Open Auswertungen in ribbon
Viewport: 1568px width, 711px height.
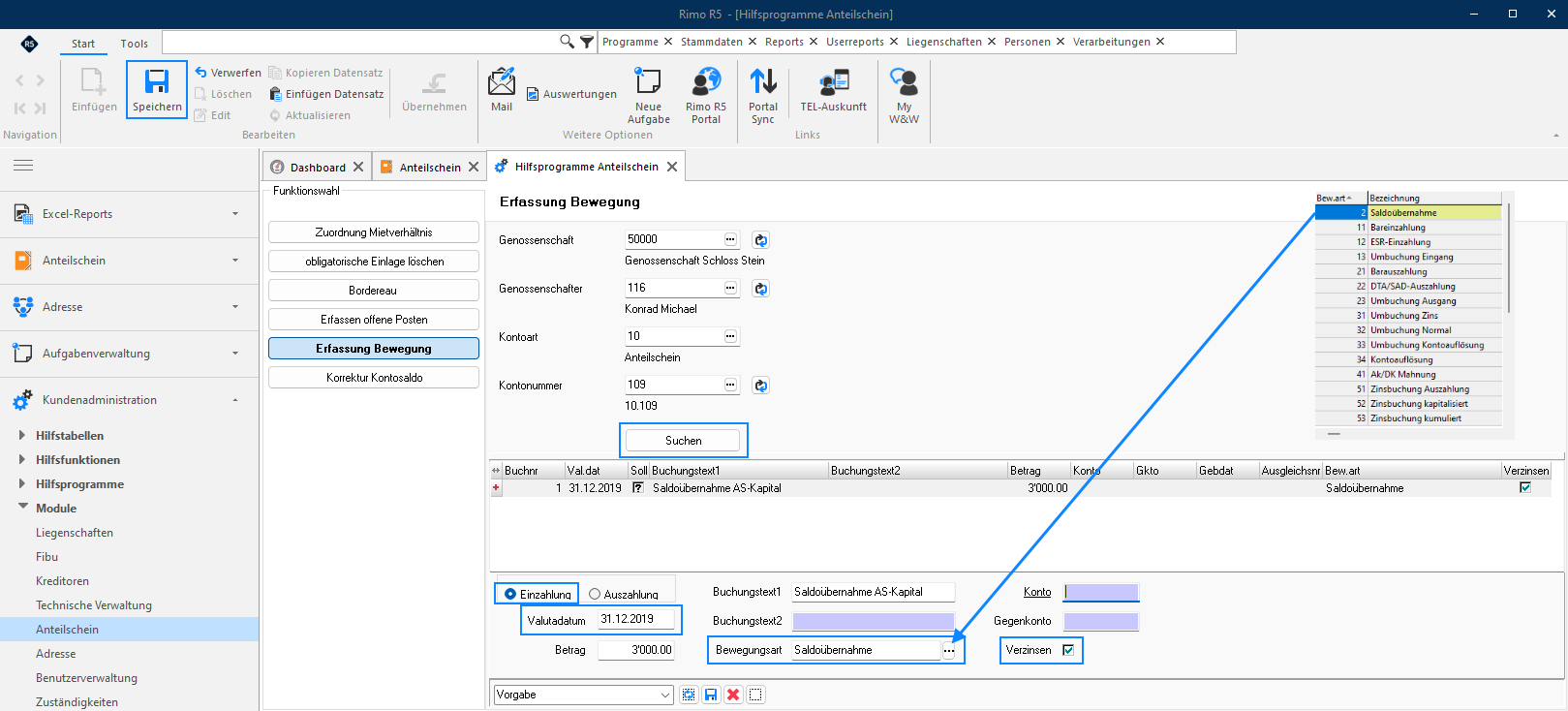571,94
